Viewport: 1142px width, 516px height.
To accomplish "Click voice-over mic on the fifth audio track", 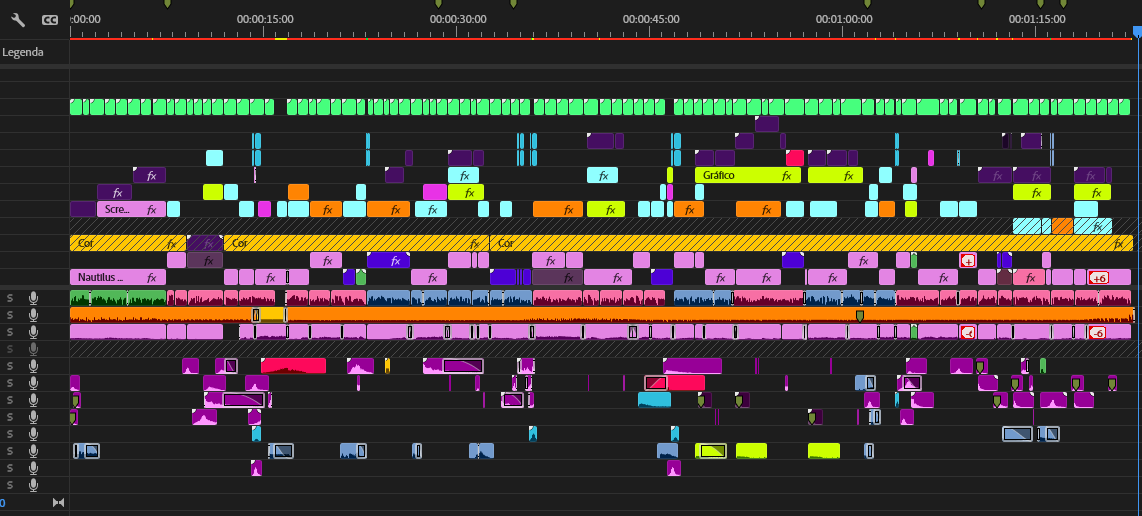I will [x=33, y=366].
